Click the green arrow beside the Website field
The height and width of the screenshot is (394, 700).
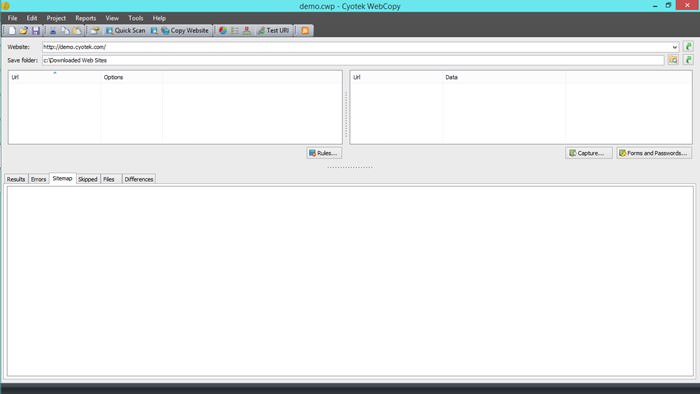click(x=688, y=46)
